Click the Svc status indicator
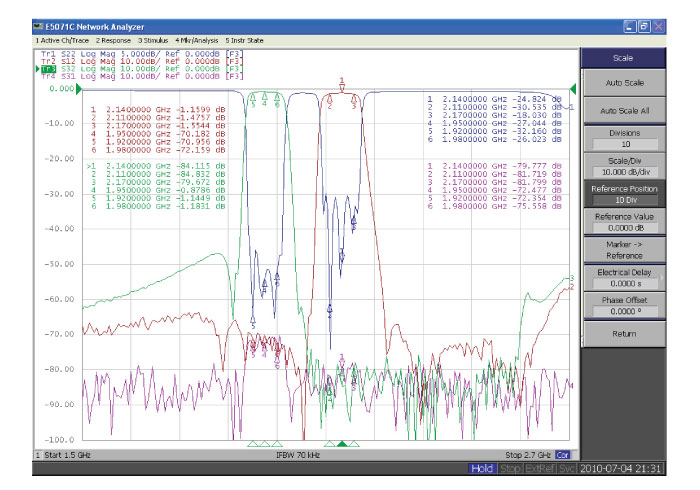The width and height of the screenshot is (700, 490). coord(566,469)
